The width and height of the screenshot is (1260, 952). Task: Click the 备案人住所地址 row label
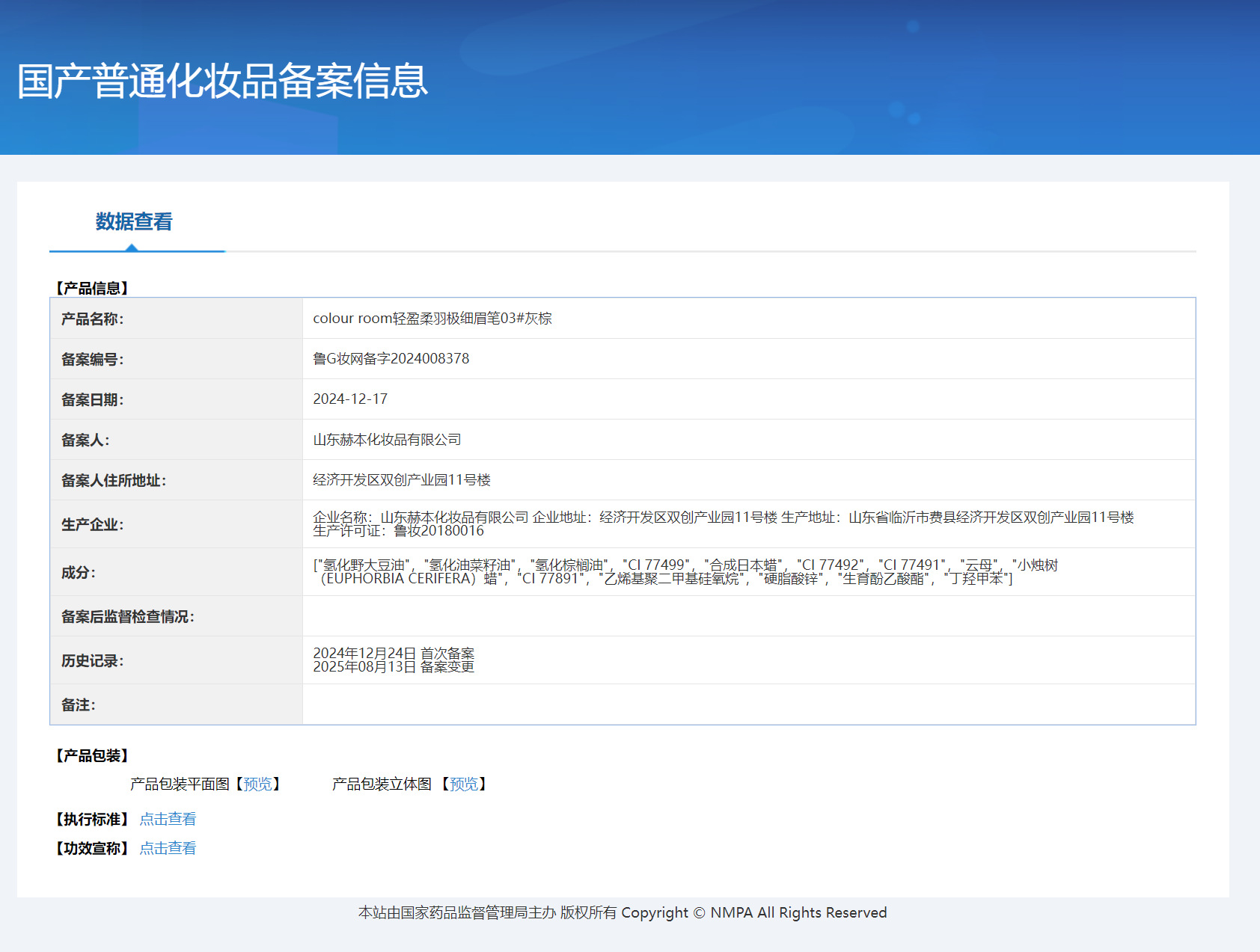tap(114, 481)
